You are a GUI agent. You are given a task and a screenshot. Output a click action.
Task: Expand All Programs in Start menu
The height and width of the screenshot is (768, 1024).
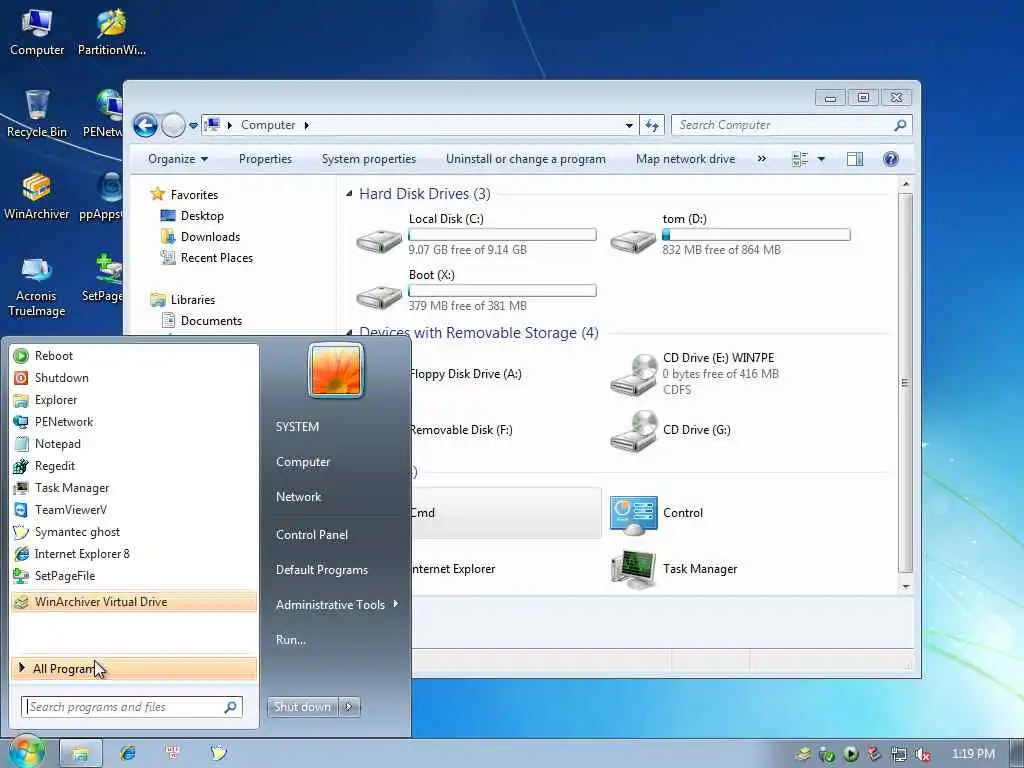(134, 669)
